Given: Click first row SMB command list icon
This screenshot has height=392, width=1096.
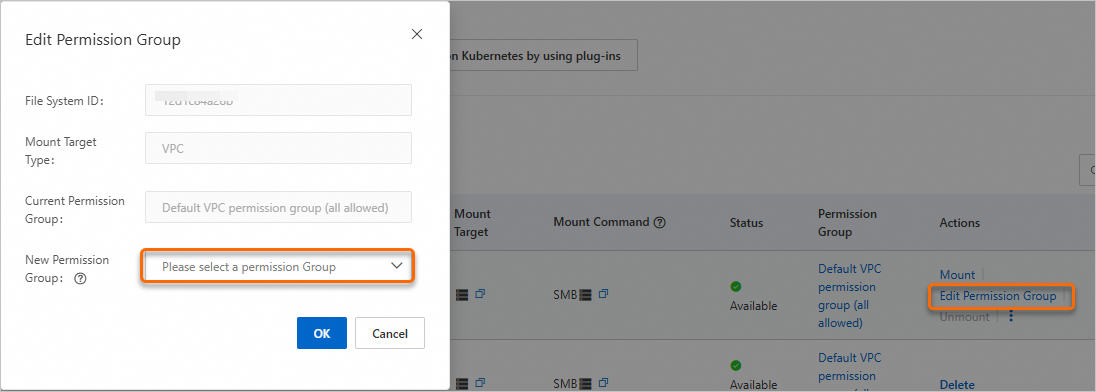Looking at the screenshot, I should pos(586,295).
